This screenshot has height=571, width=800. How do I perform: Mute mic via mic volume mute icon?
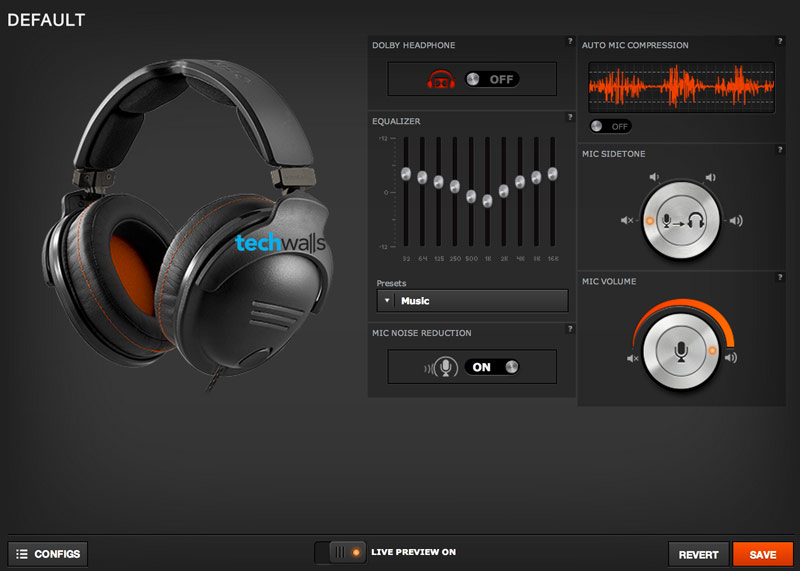[x=633, y=359]
